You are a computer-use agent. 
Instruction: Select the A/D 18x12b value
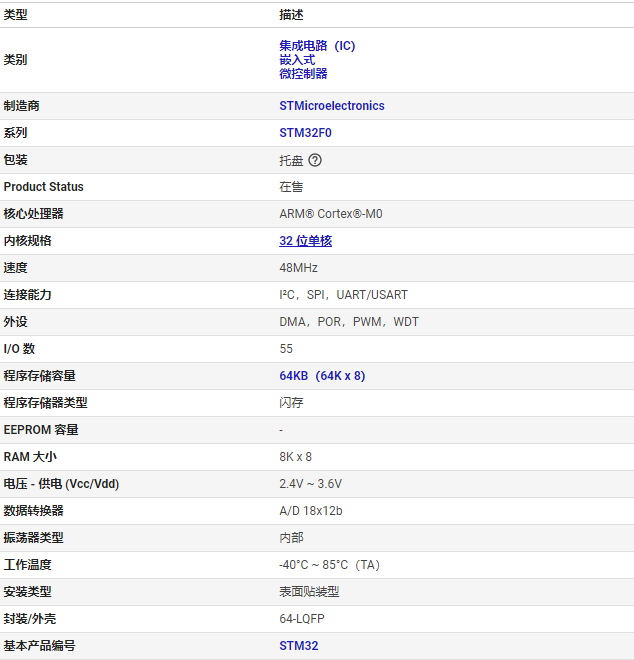click(x=311, y=511)
